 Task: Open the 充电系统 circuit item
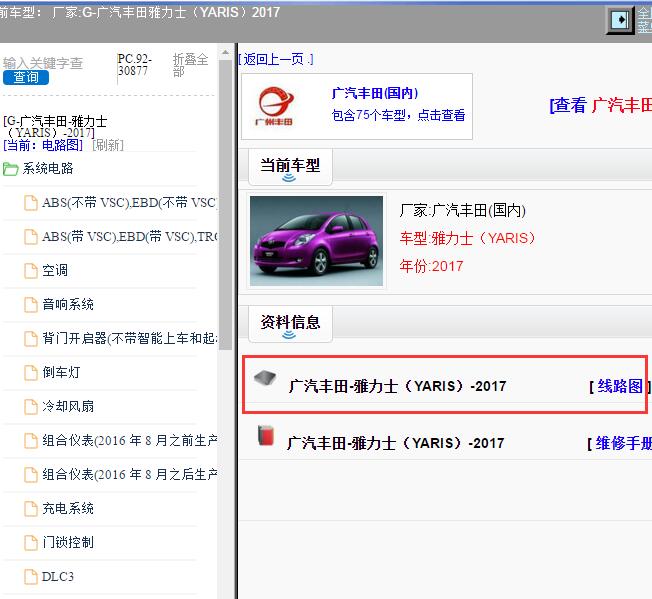pyautogui.click(x=68, y=508)
